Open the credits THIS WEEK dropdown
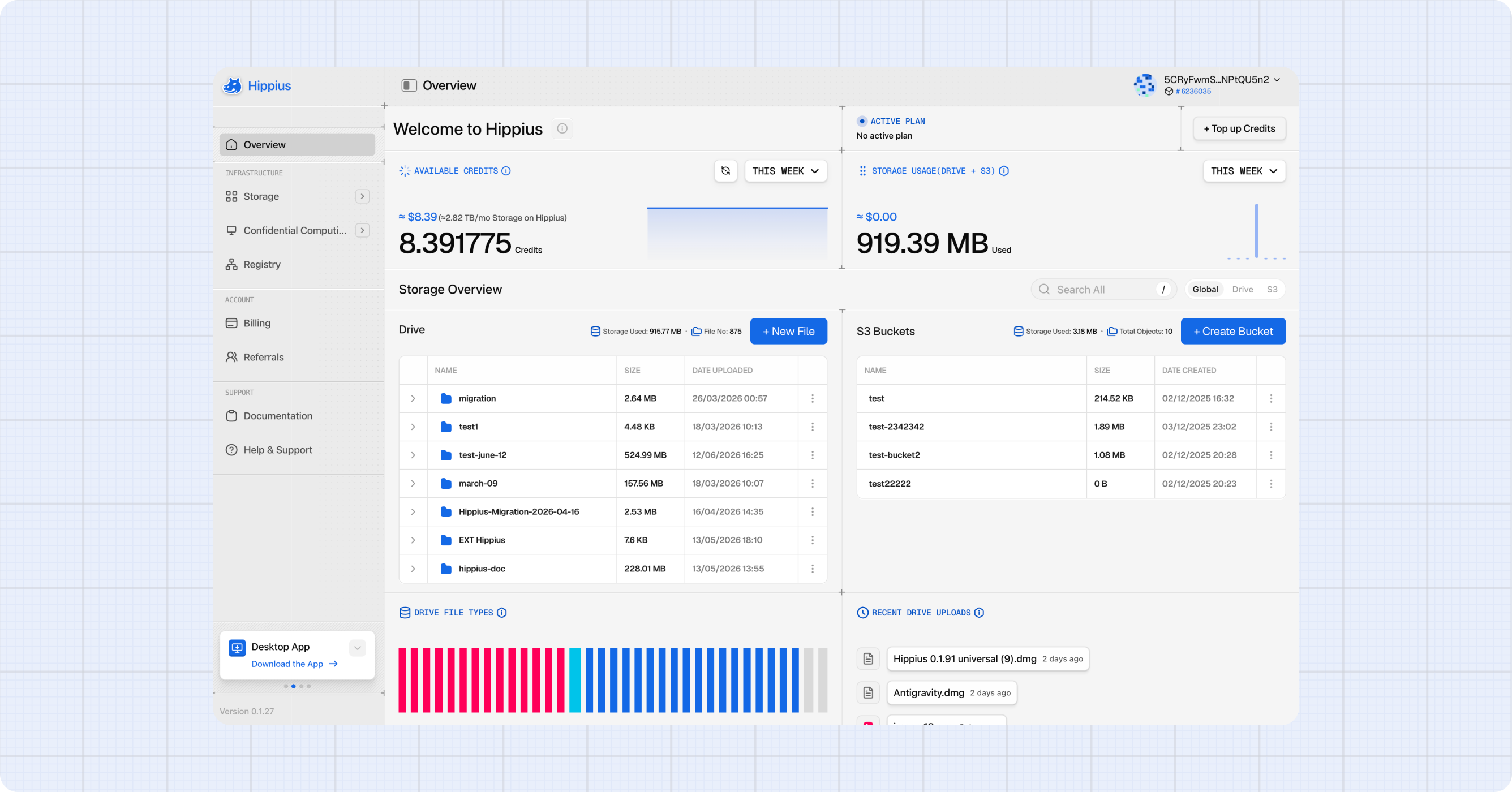The image size is (1512, 792). [785, 171]
